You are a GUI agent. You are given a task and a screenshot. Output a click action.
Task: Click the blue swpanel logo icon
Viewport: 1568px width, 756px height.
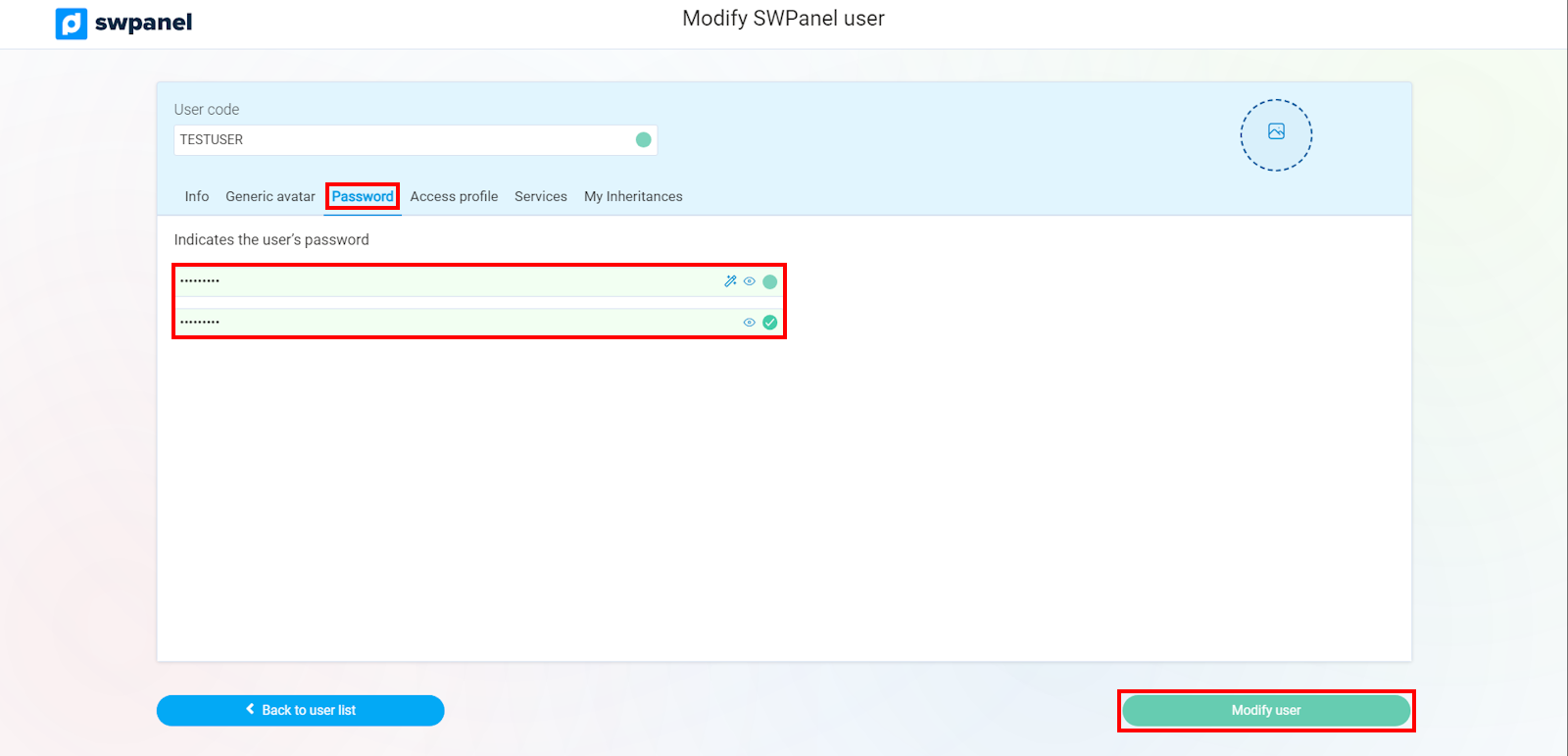(72, 24)
